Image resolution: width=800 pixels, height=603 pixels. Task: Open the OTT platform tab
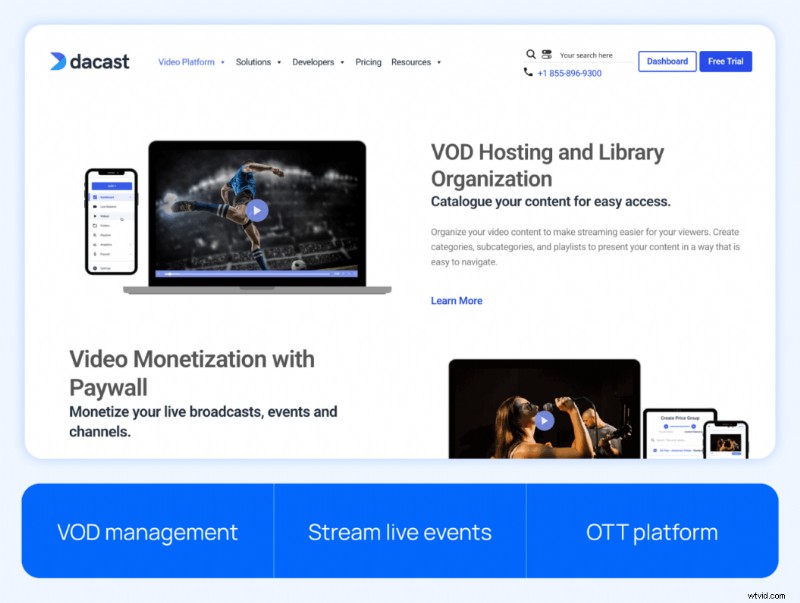pos(652,531)
